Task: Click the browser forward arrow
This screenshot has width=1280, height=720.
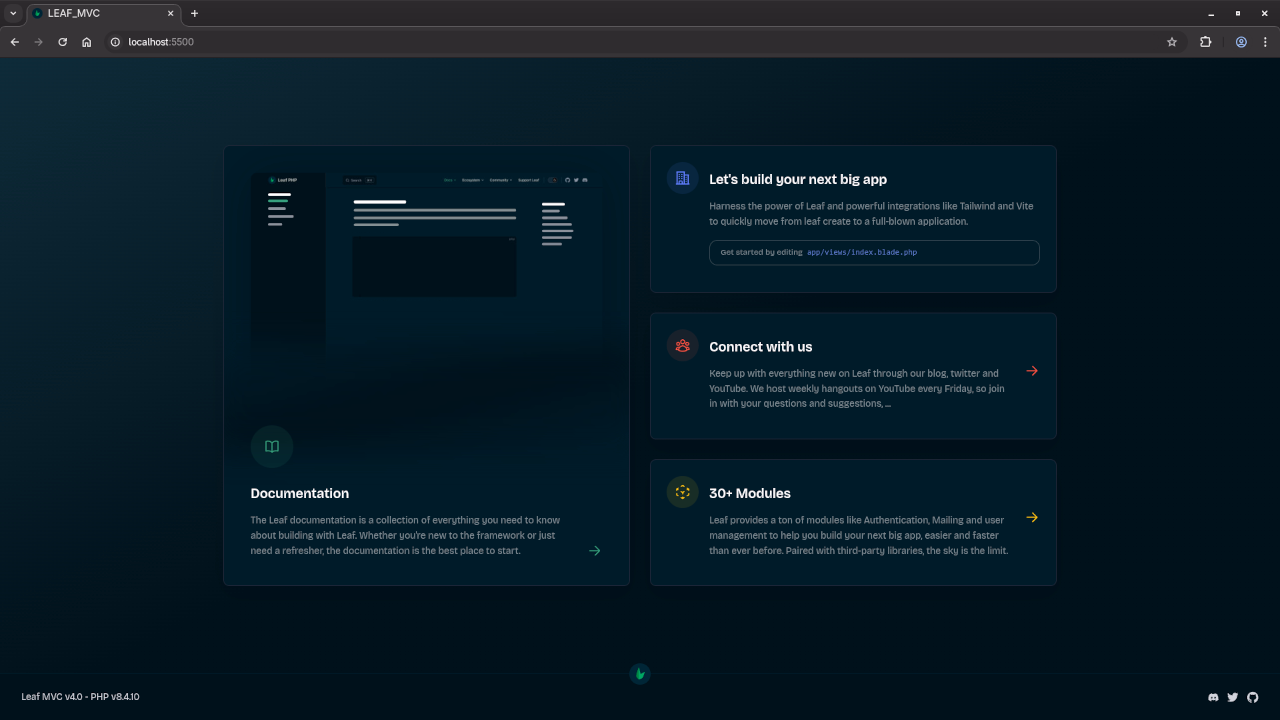Action: [39, 42]
